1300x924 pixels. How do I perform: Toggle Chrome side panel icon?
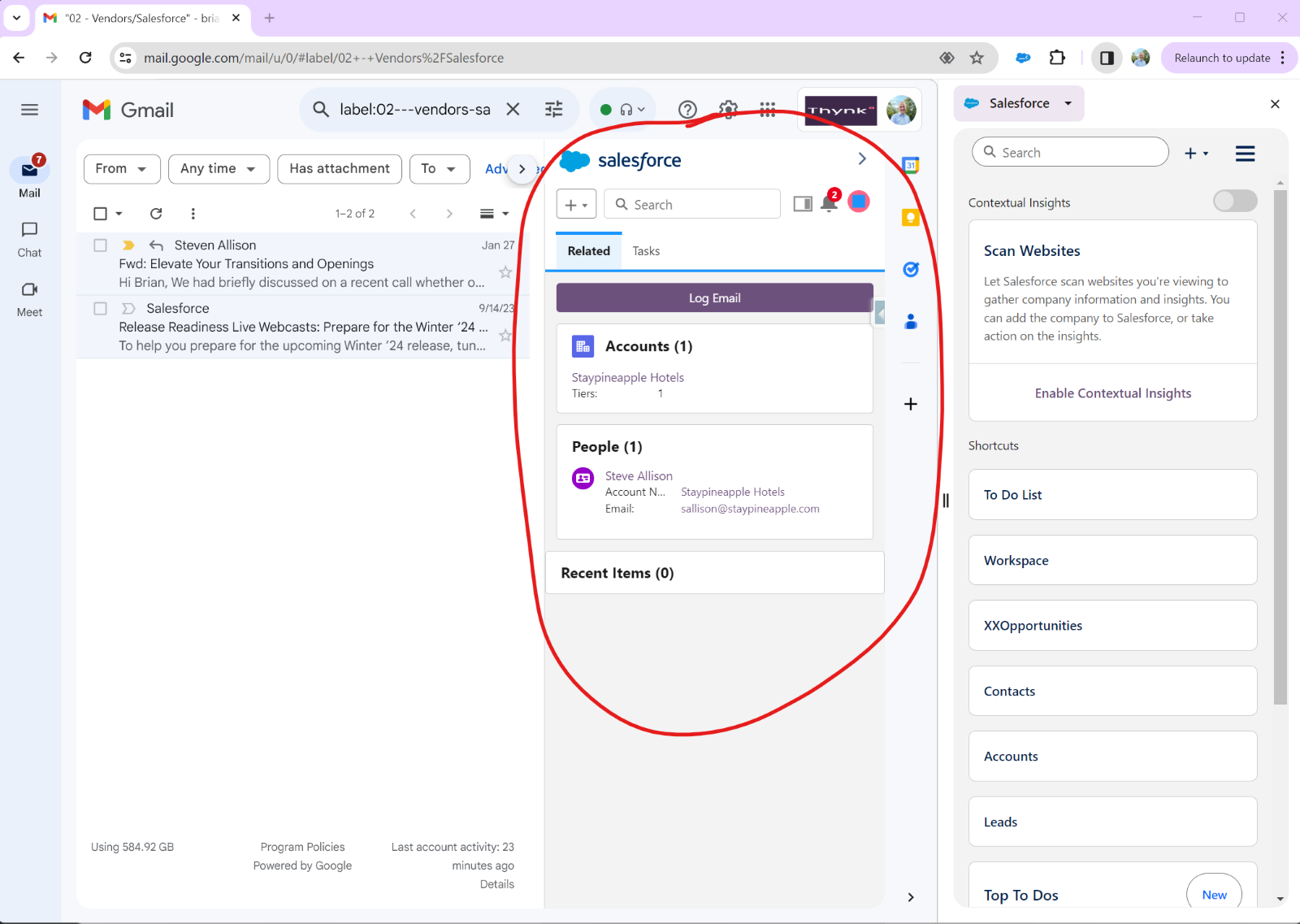1107,58
